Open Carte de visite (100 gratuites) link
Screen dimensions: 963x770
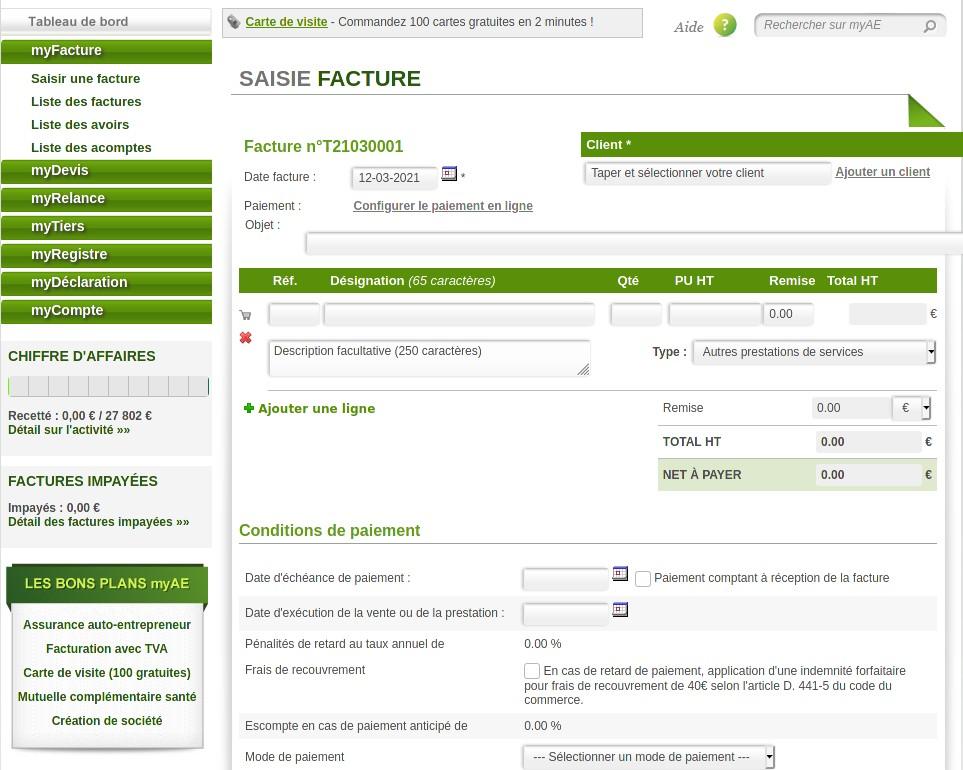(107, 672)
